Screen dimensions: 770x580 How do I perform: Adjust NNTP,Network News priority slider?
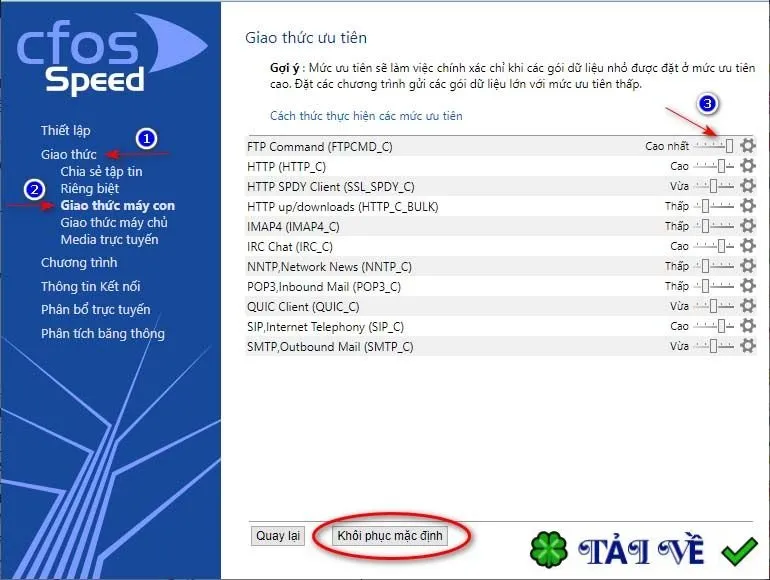715,266
